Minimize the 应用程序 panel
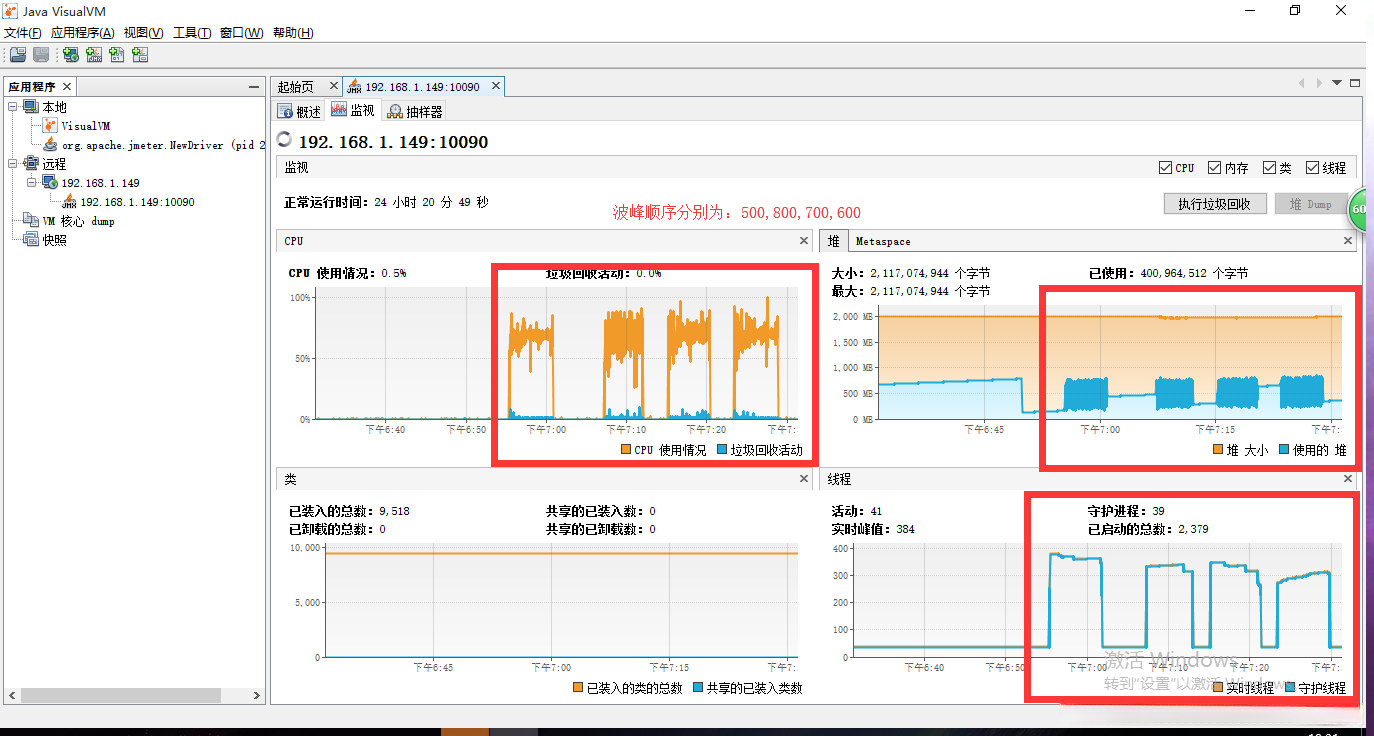Screen dimensions: 1374x736 [254, 88]
